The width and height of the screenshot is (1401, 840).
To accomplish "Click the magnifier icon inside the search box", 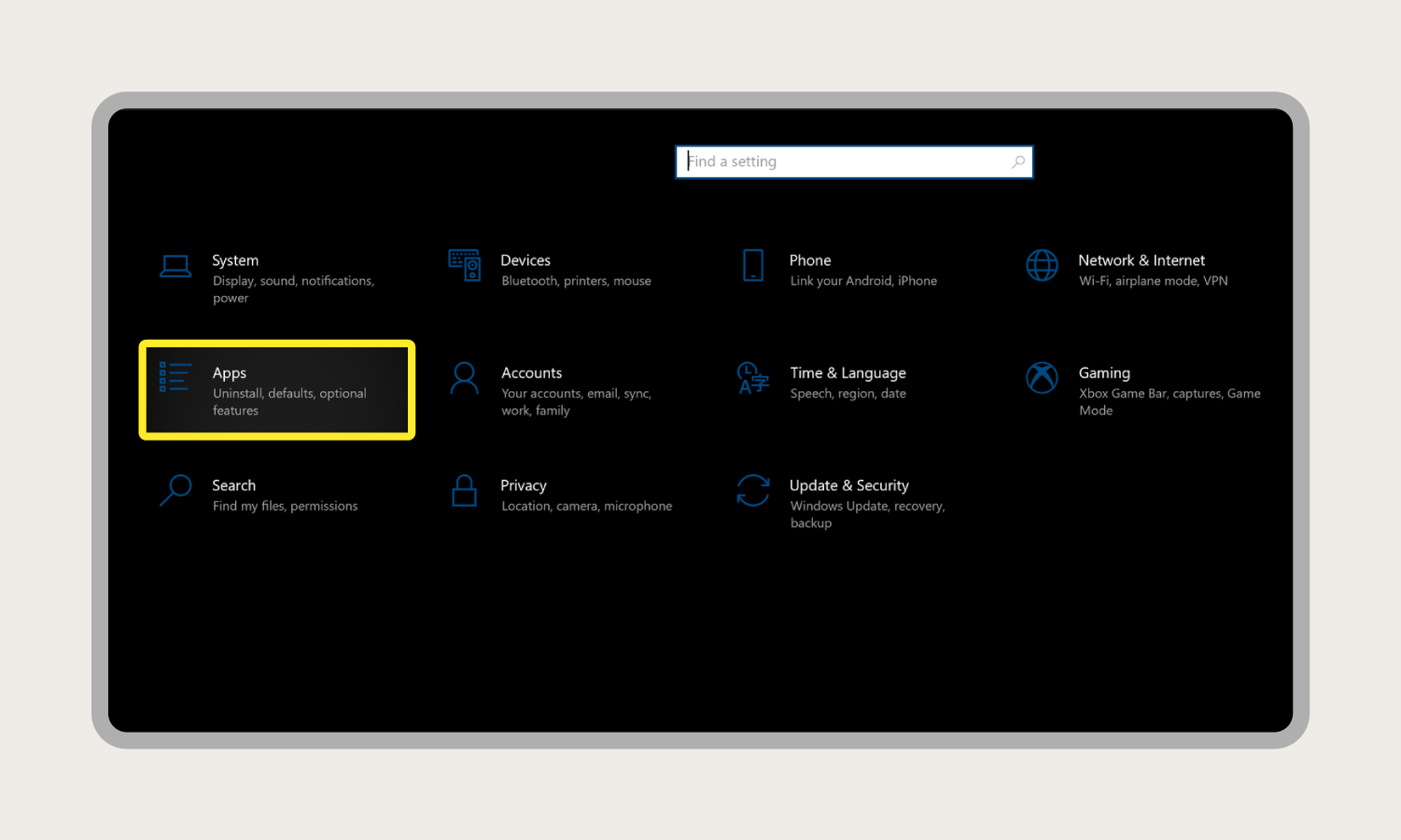I will (1017, 161).
